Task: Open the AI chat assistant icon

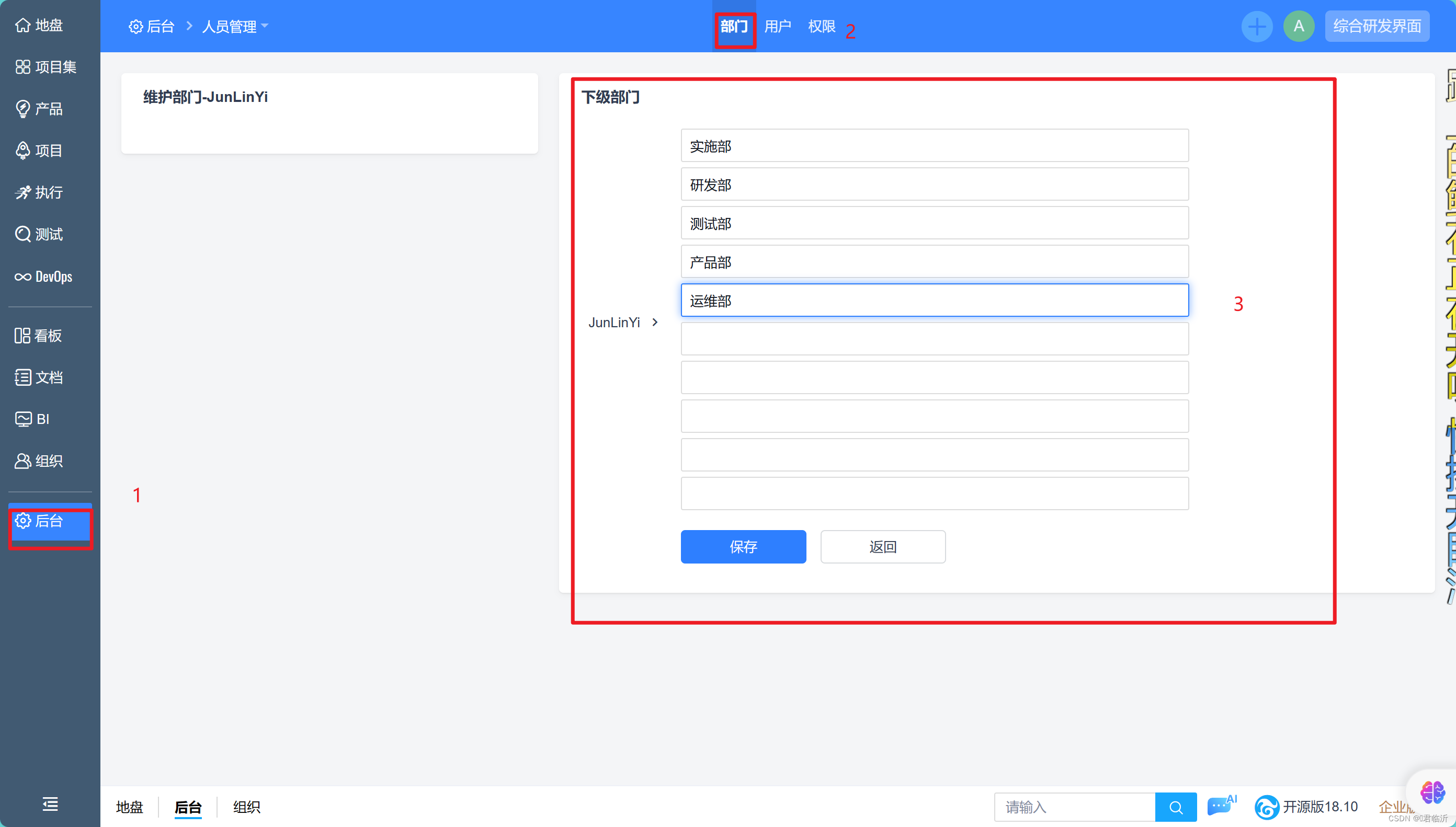Action: pyautogui.click(x=1220, y=806)
